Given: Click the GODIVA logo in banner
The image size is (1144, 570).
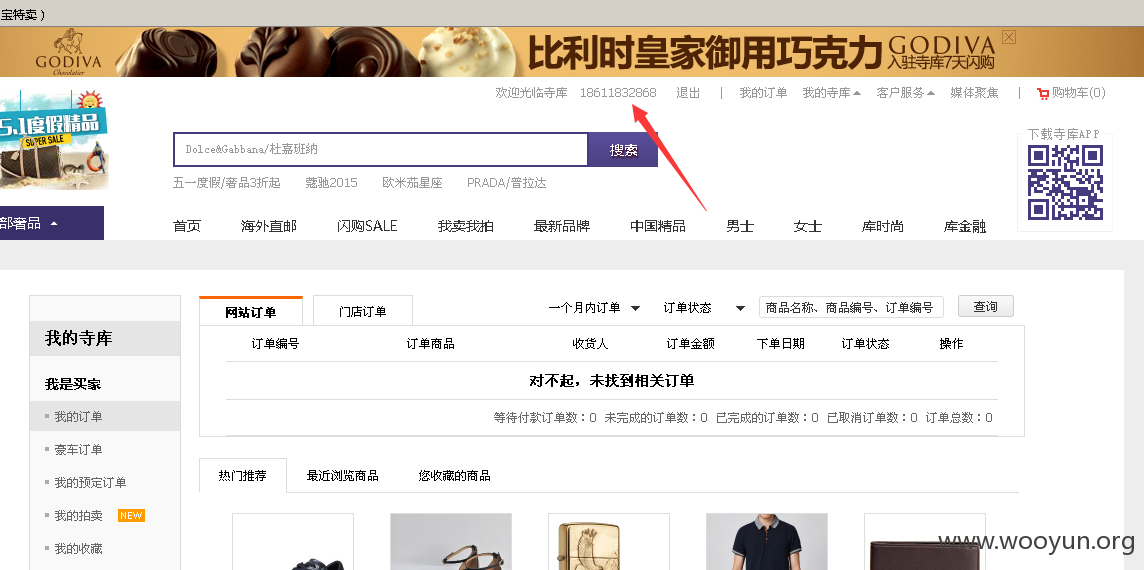Looking at the screenshot, I should (x=69, y=53).
